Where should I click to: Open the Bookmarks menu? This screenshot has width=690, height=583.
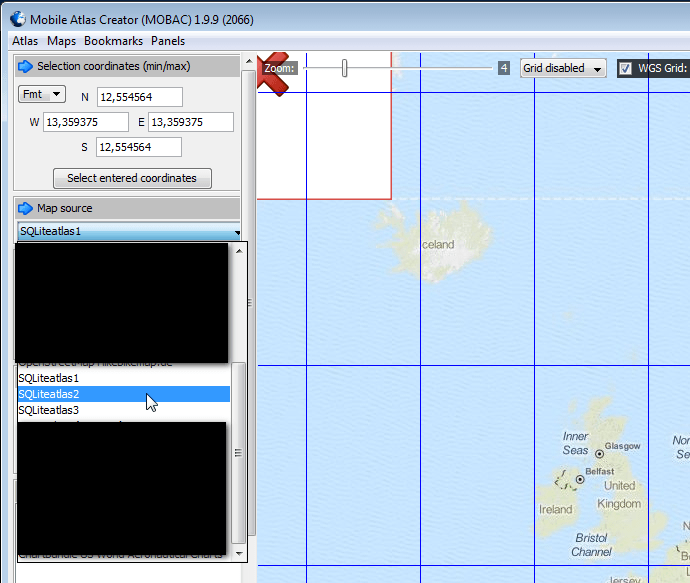pyautogui.click(x=113, y=41)
